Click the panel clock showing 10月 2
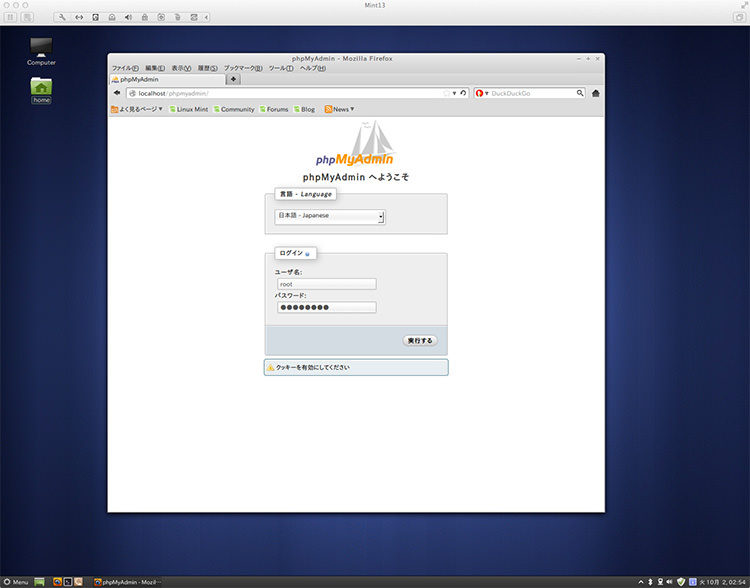 [x=723, y=582]
